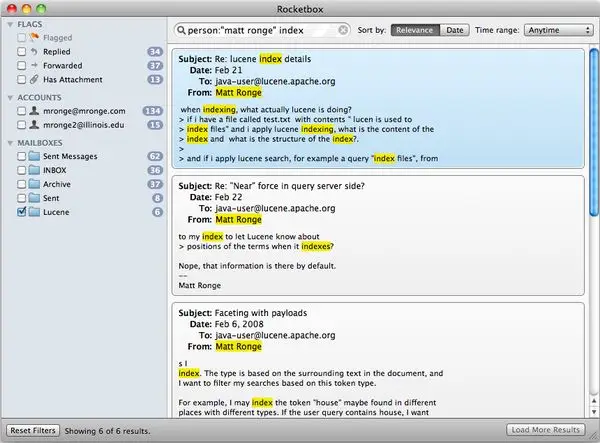Click the Load More Results button
The height and width of the screenshot is (443, 600).
point(546,430)
